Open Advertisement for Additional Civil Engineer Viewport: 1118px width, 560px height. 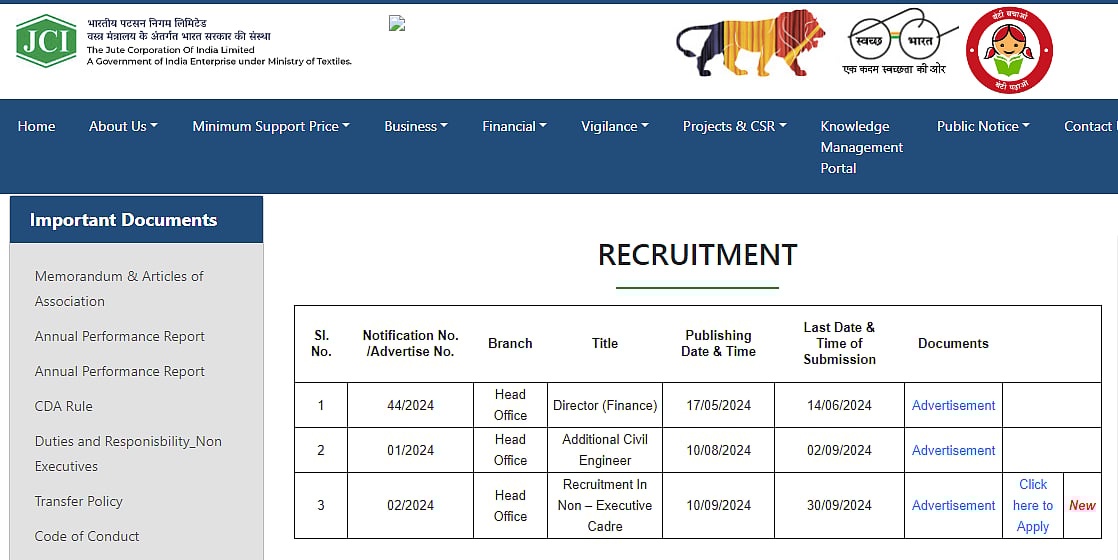(x=953, y=450)
